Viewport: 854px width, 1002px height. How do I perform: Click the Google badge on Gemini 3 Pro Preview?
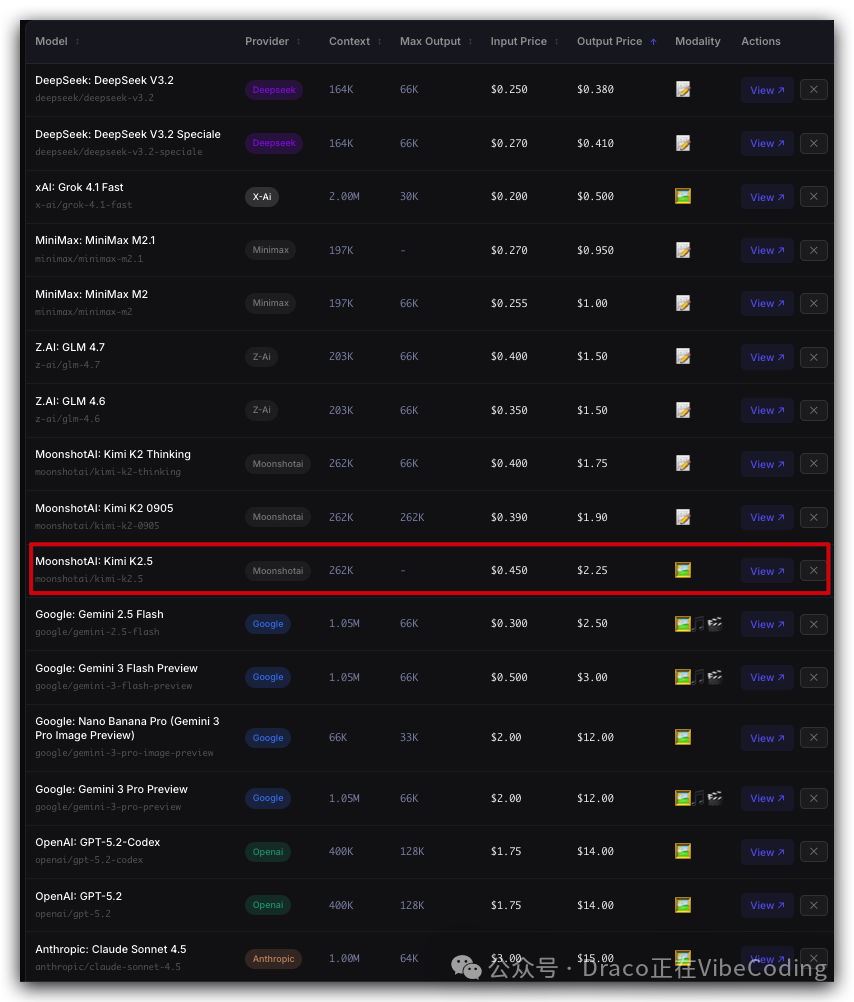pyautogui.click(x=267, y=798)
